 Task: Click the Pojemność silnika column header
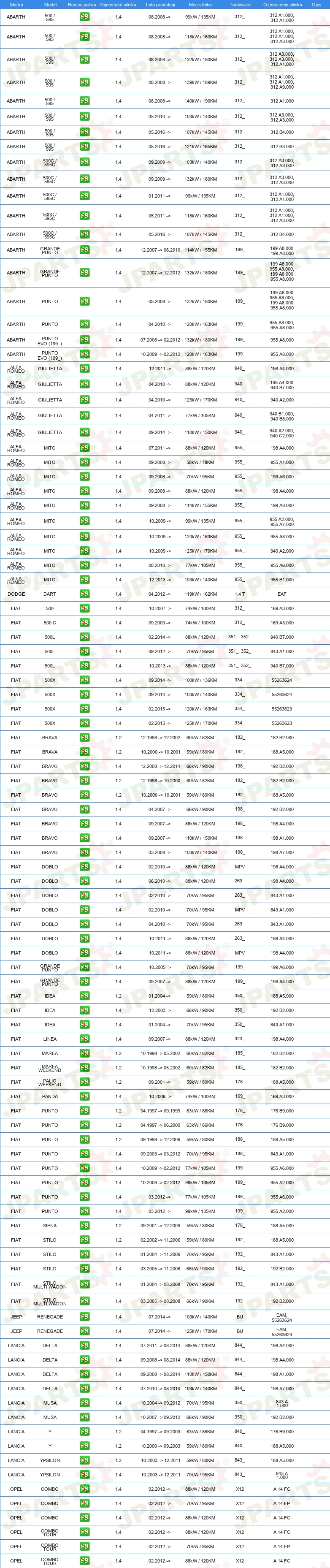pyautogui.click(x=118, y=4)
